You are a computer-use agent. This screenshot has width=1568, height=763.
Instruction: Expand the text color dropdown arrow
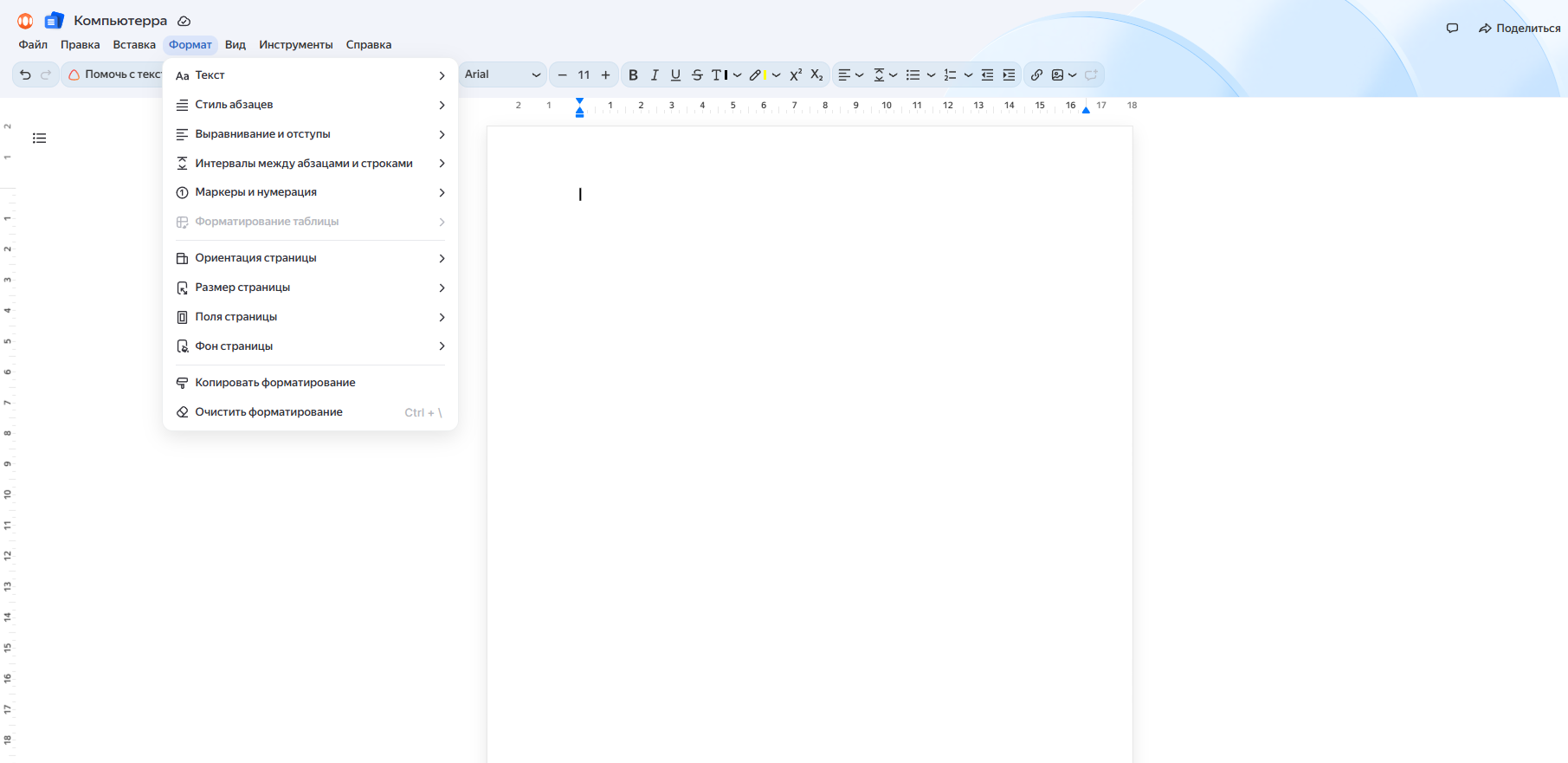[x=738, y=75]
